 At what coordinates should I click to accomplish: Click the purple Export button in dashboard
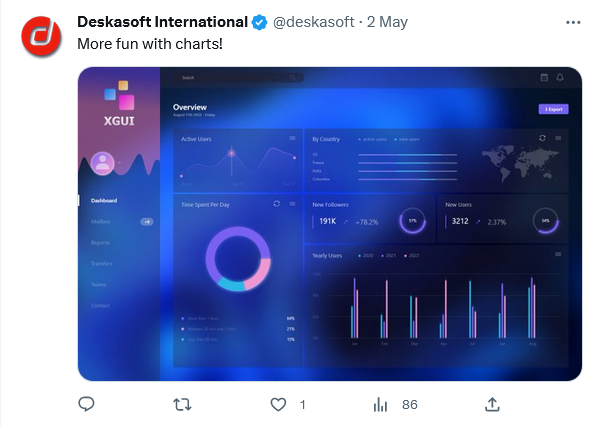click(x=553, y=109)
